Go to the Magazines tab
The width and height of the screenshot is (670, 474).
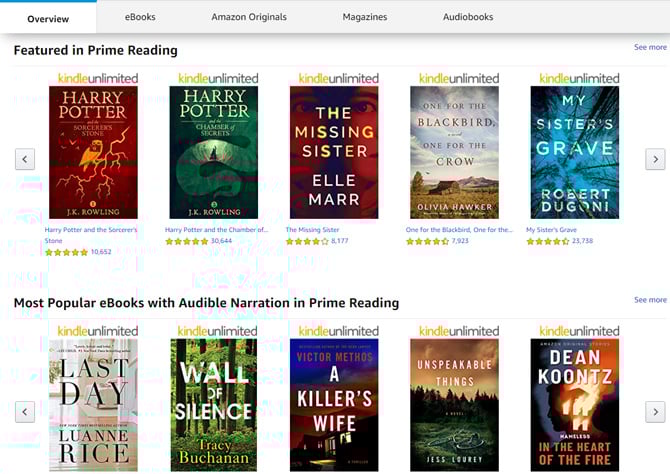[x=365, y=17]
